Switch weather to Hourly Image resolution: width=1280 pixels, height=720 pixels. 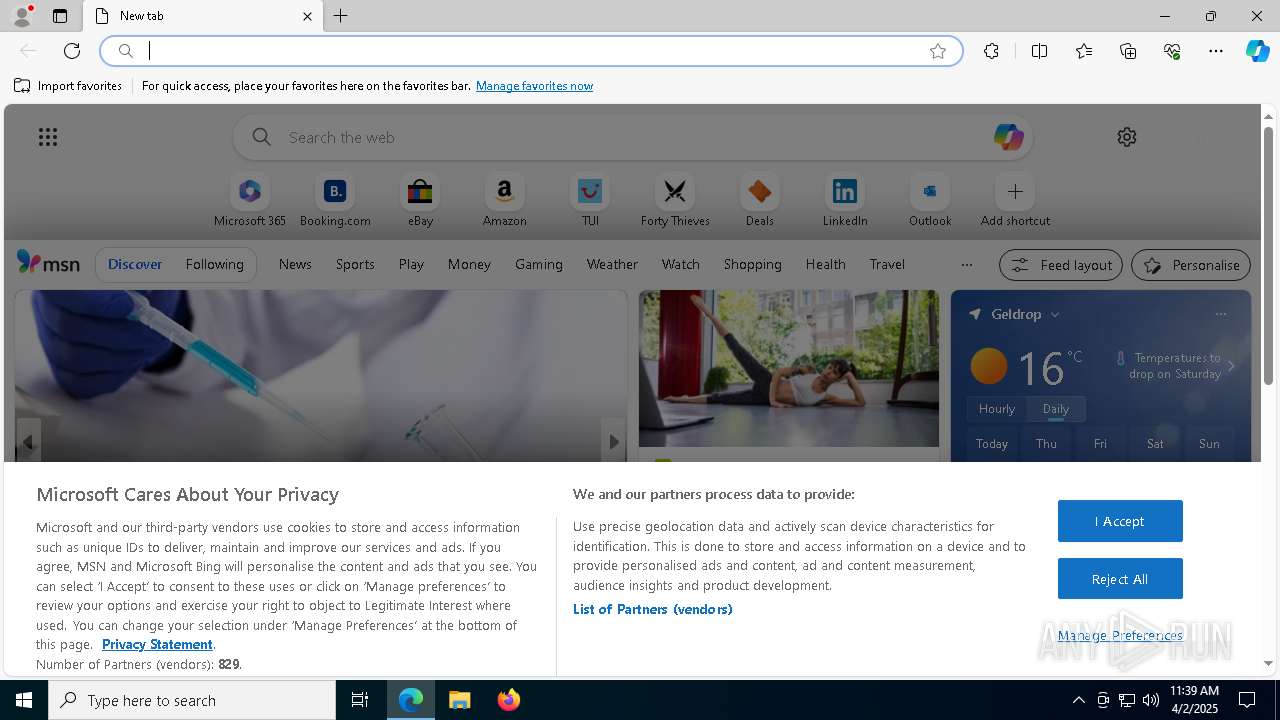coord(997,408)
